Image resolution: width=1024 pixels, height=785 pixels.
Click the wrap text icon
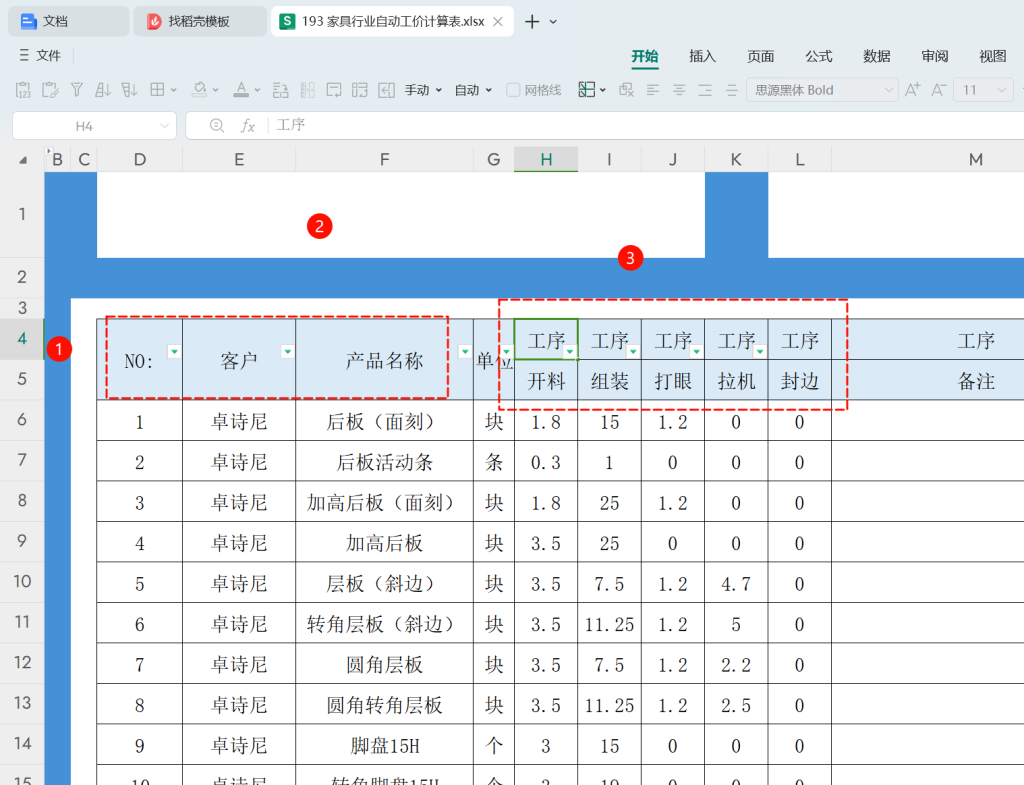pos(334,89)
